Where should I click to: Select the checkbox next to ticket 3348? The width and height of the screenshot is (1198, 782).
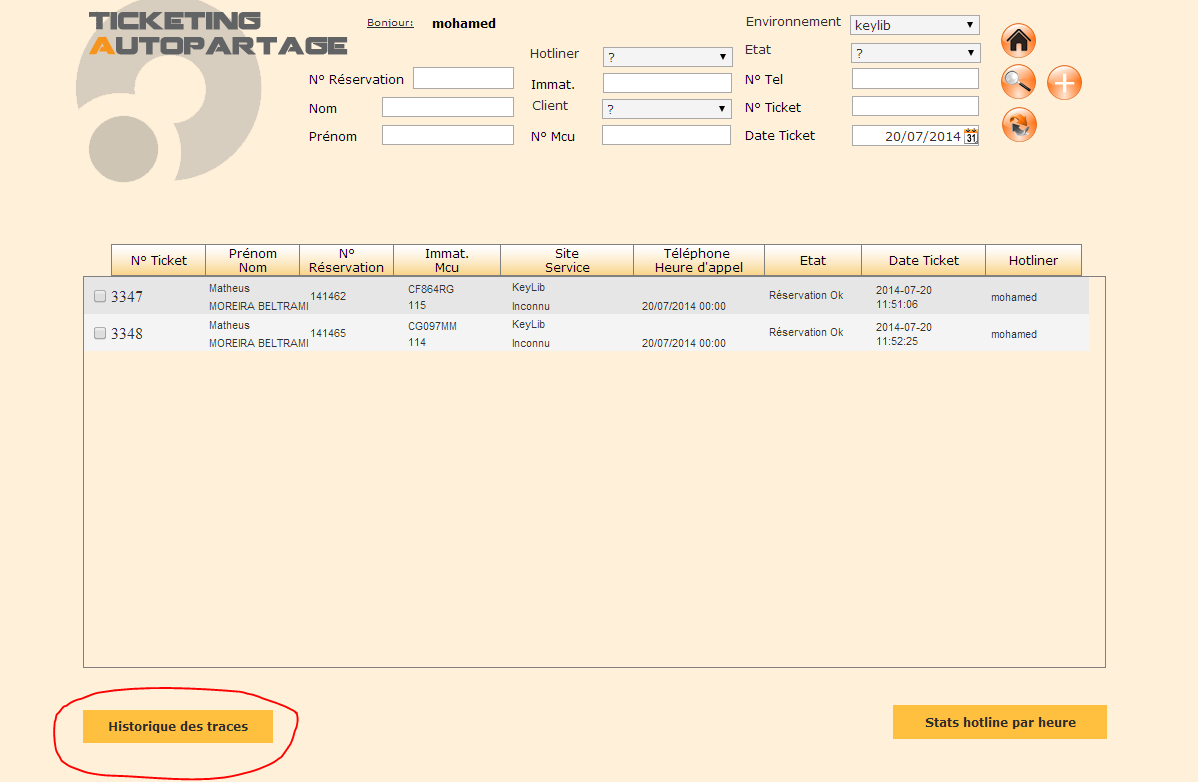tap(99, 333)
